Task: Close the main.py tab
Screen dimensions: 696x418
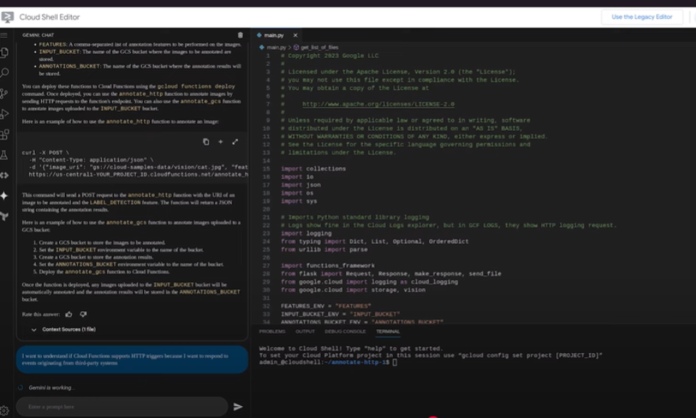Action: click(x=295, y=35)
